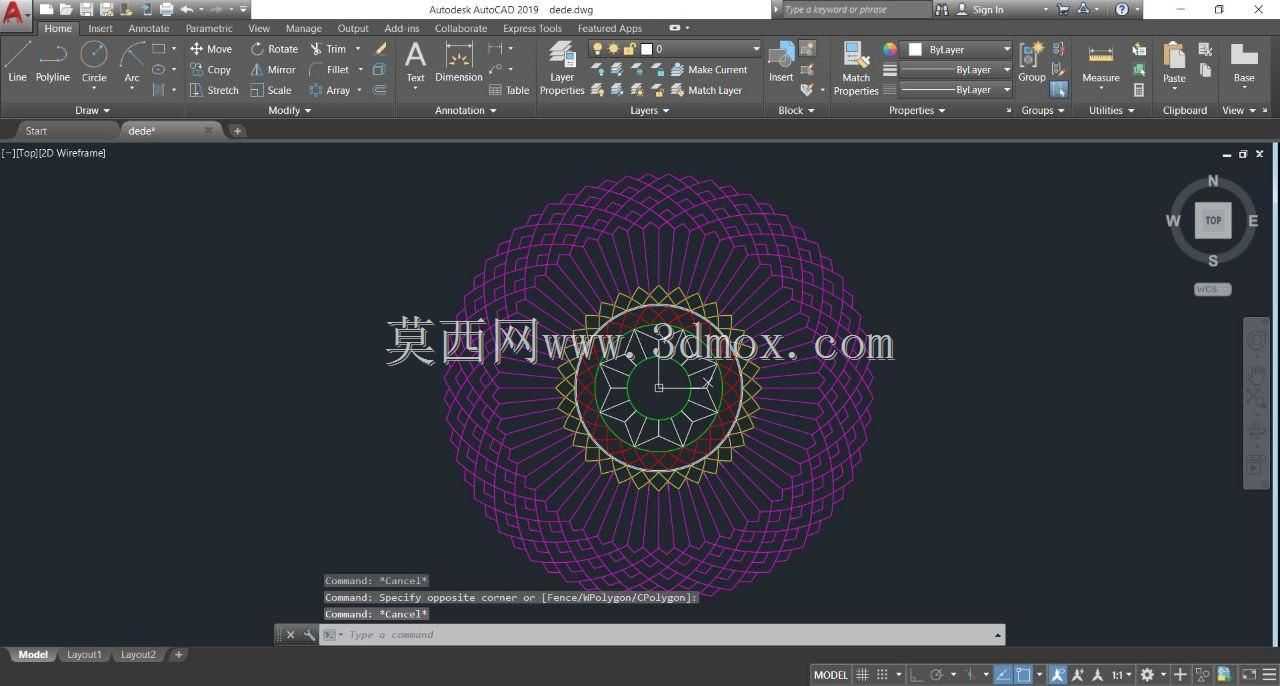
Task: Add a new drawing tab with plus
Action: tap(237, 131)
